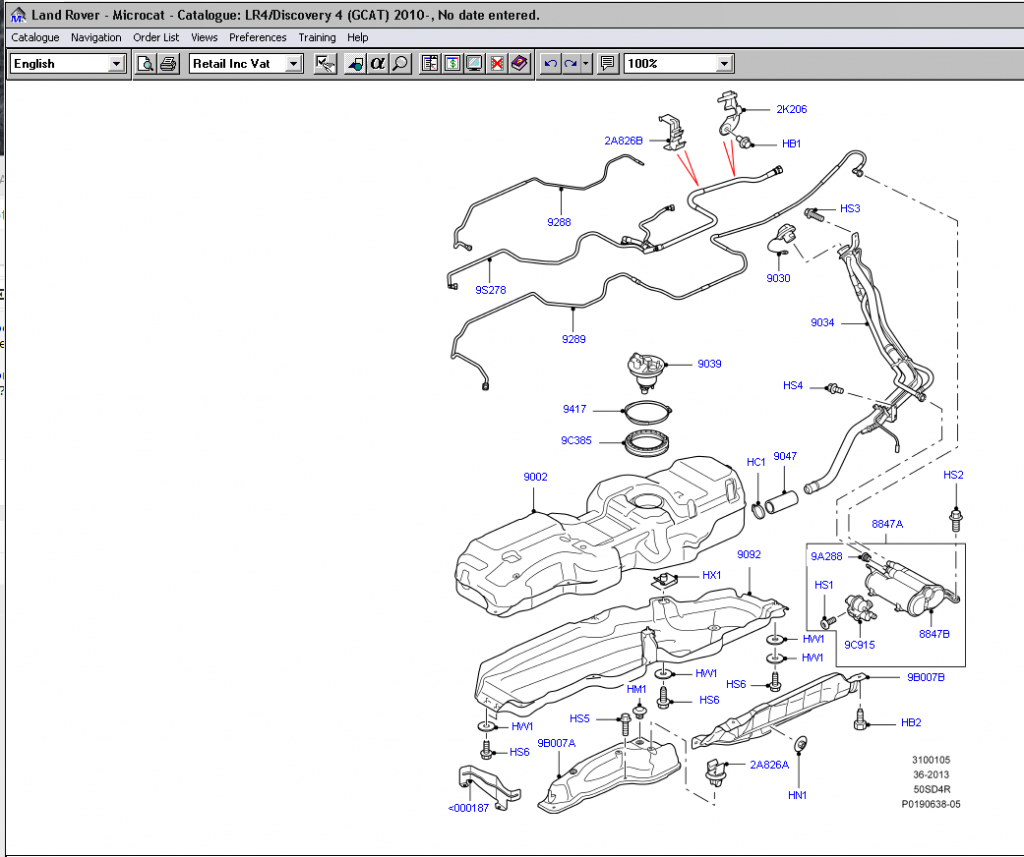The width and height of the screenshot is (1024, 857).
Task: Select part callout HB2
Action: 911,722
